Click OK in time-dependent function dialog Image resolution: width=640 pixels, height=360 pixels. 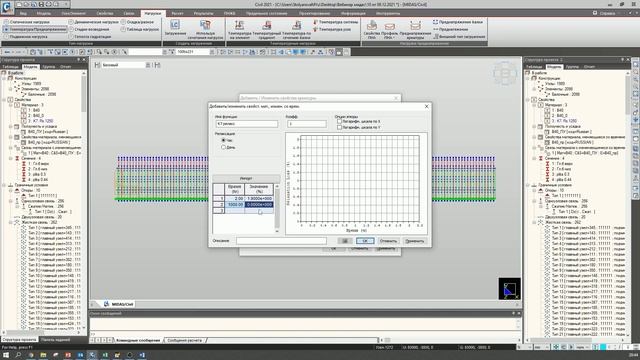[365, 241]
